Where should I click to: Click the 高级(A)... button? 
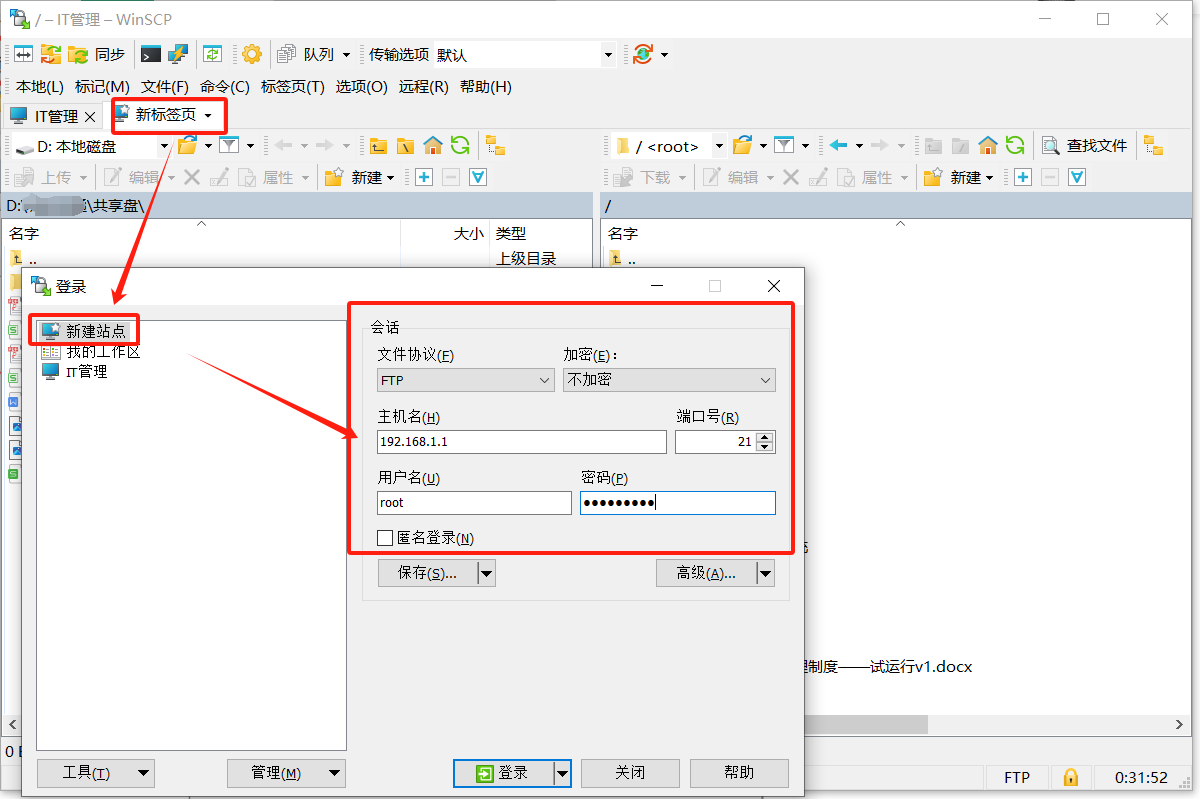point(706,573)
